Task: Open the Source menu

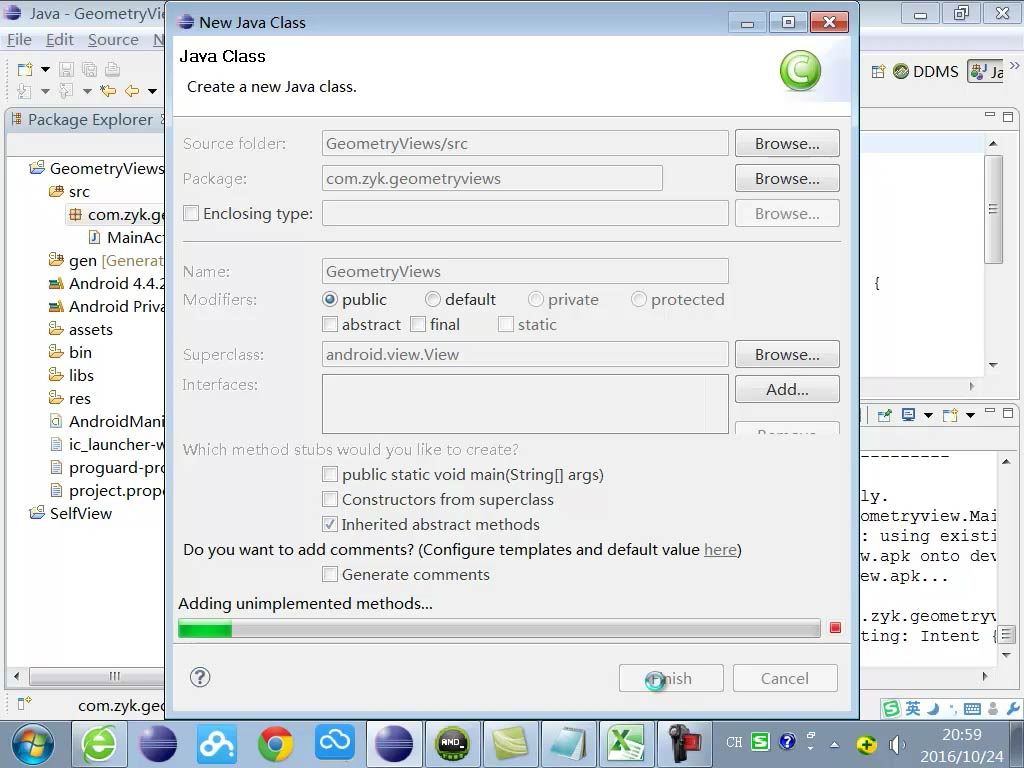Action: (113, 40)
